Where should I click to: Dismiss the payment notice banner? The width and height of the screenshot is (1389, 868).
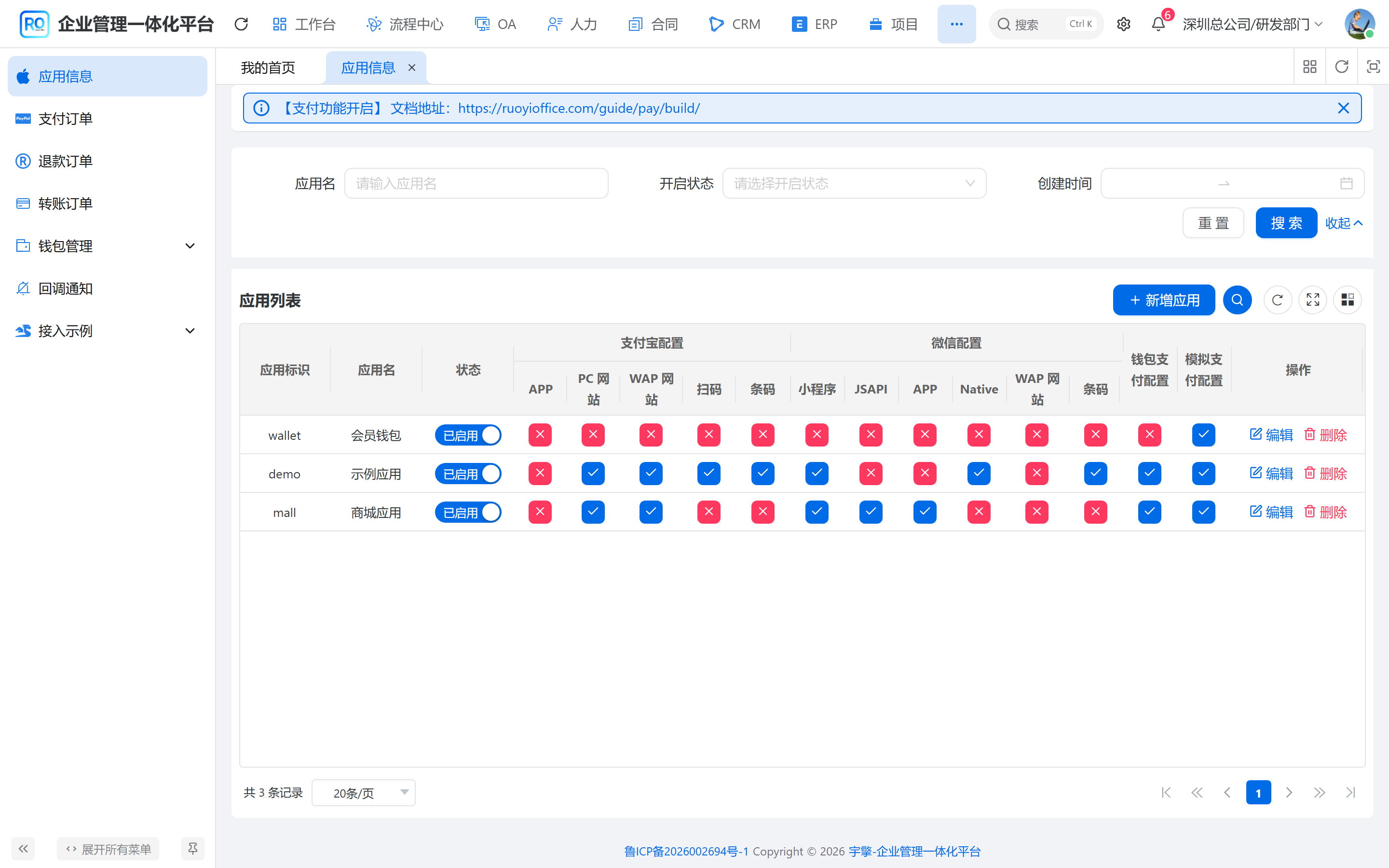1343,108
